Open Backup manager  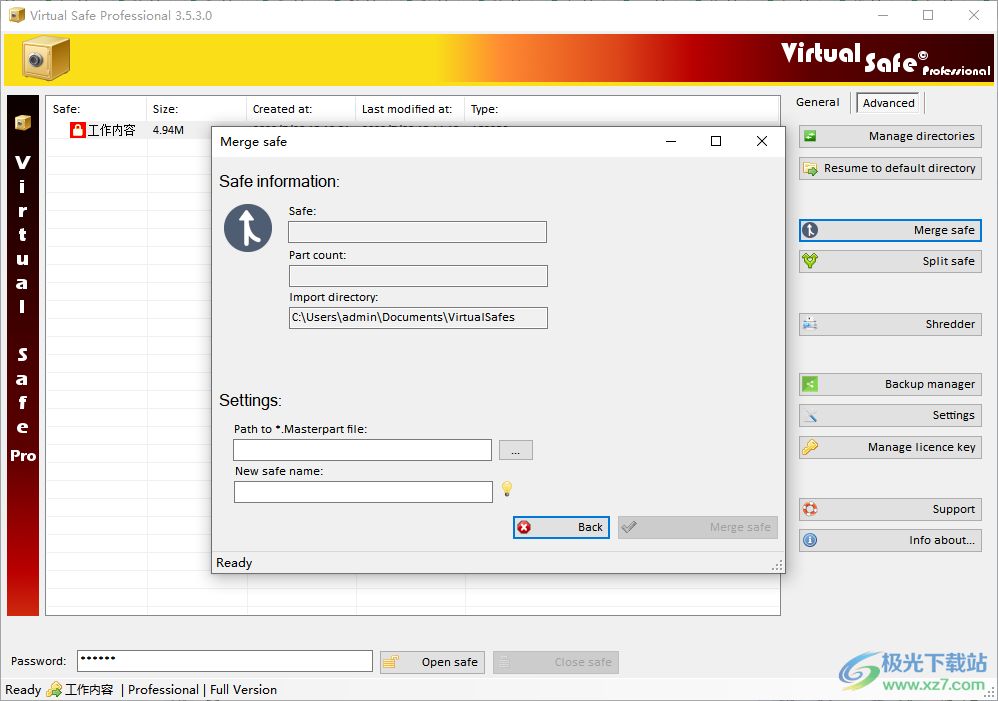tap(890, 384)
